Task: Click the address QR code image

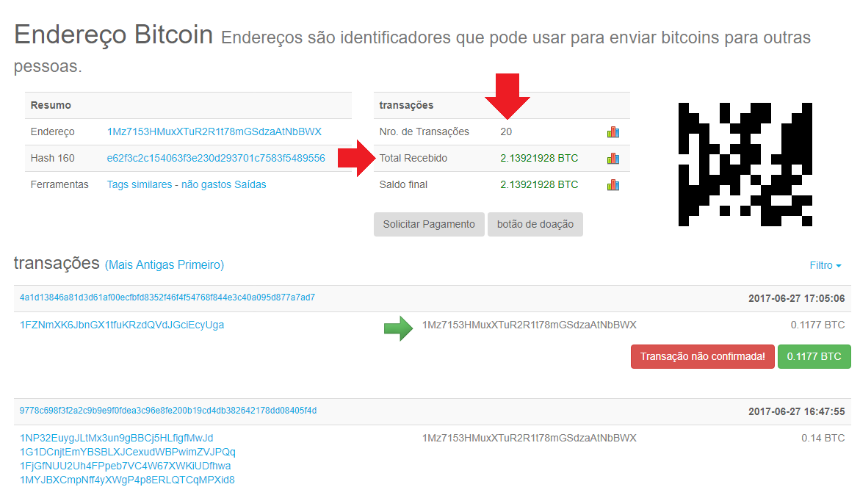Action: 745,164
